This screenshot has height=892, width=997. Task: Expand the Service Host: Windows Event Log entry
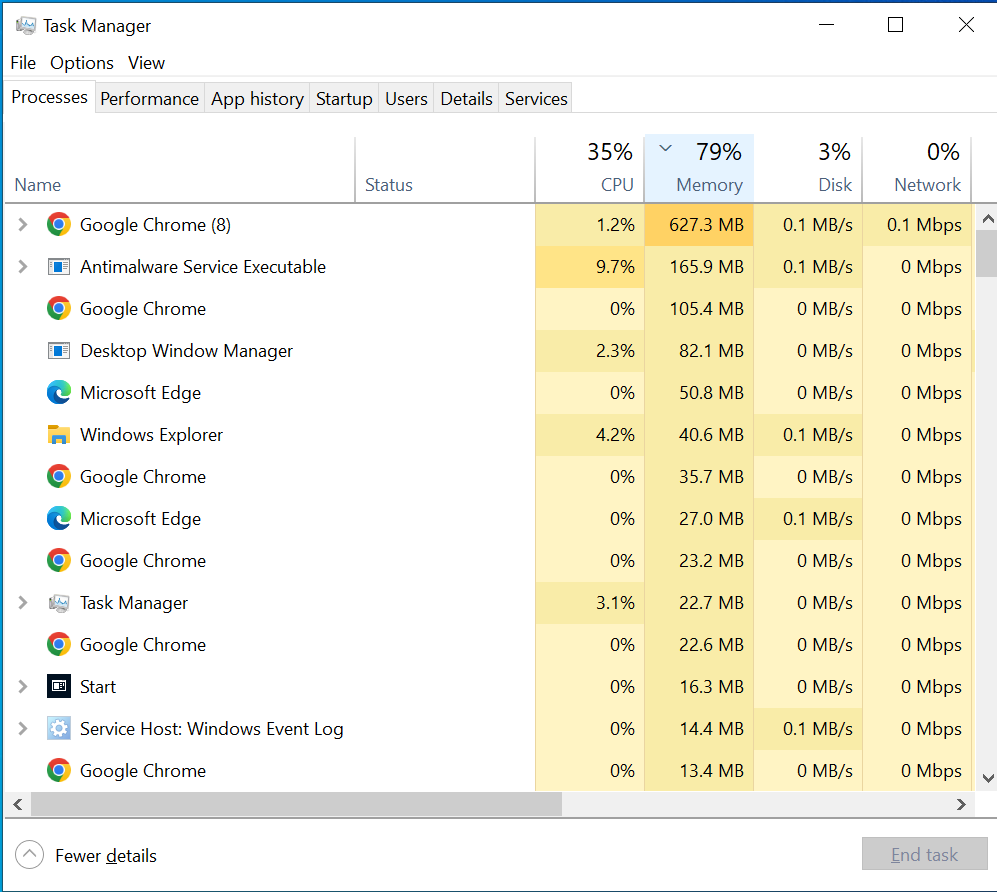[x=23, y=729]
